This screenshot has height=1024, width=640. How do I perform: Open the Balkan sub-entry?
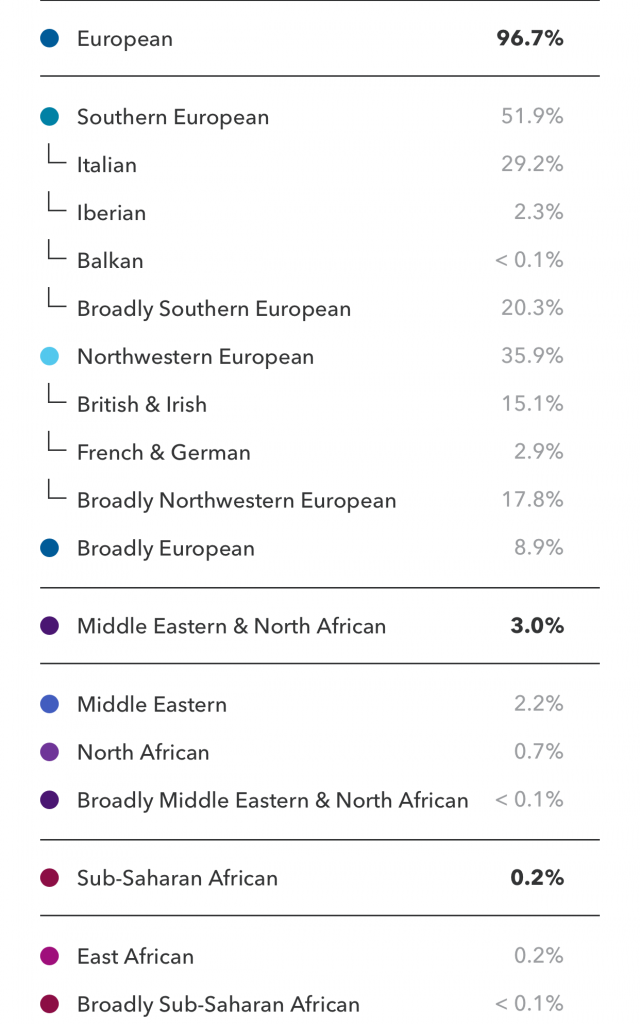[110, 261]
